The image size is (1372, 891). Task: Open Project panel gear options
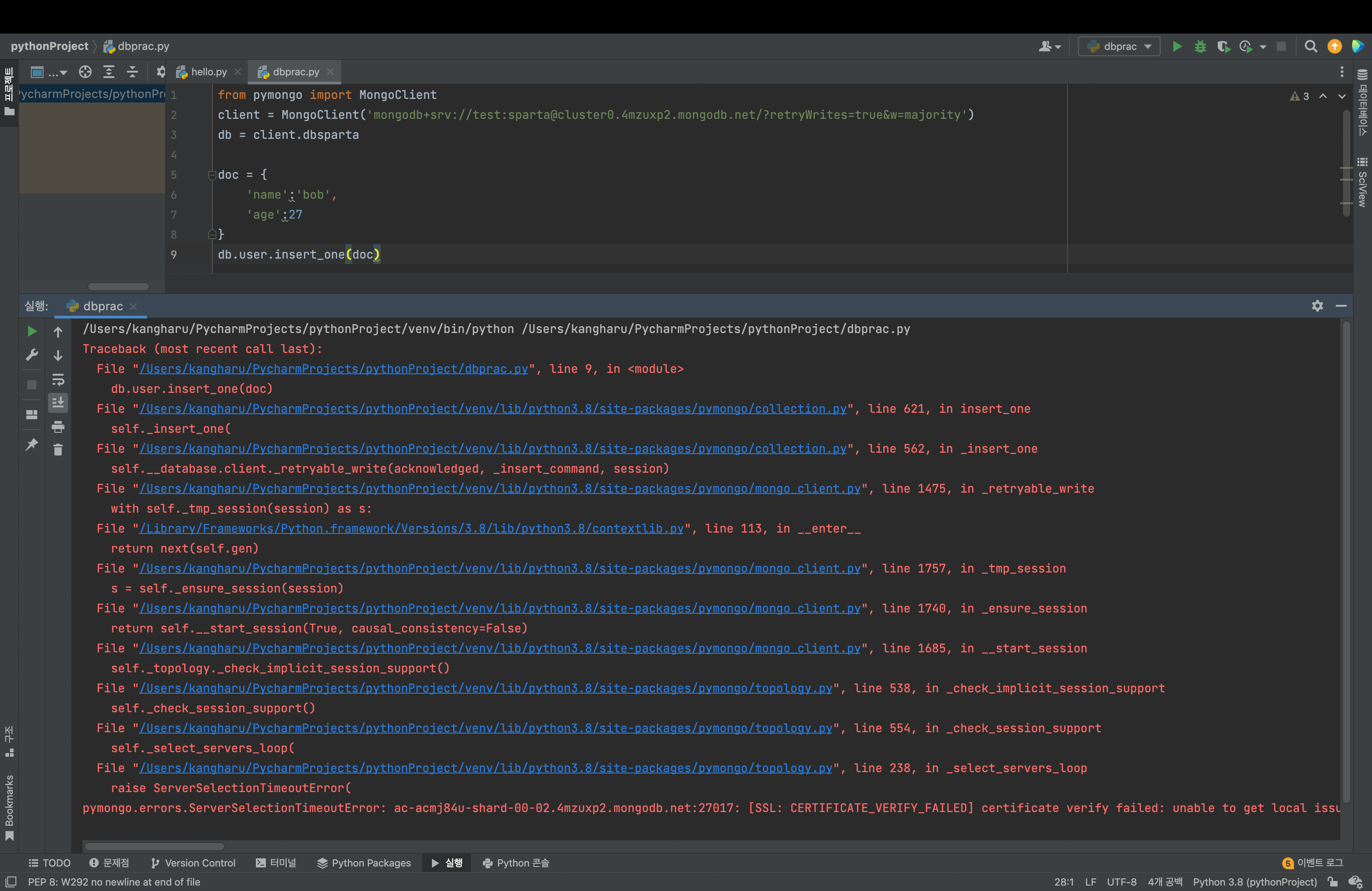161,72
